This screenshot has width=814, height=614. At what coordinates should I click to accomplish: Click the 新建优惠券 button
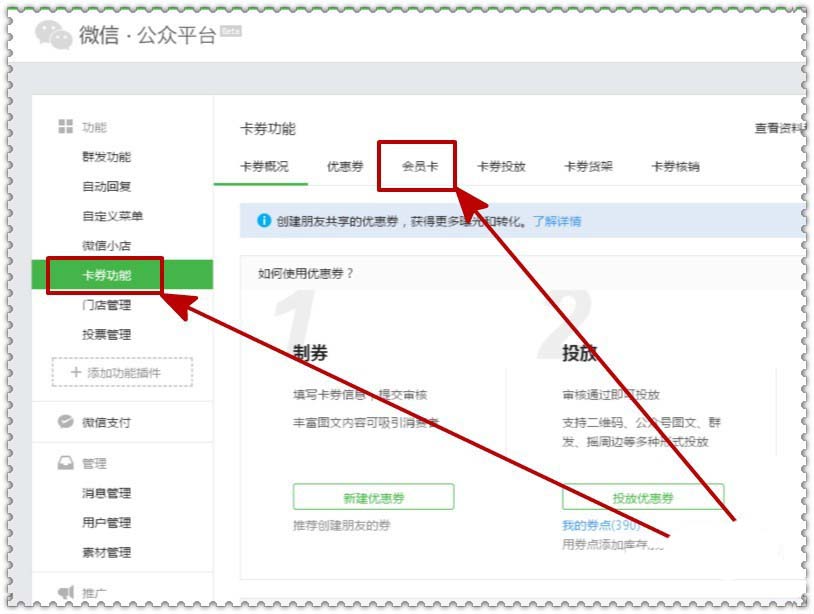coord(372,495)
